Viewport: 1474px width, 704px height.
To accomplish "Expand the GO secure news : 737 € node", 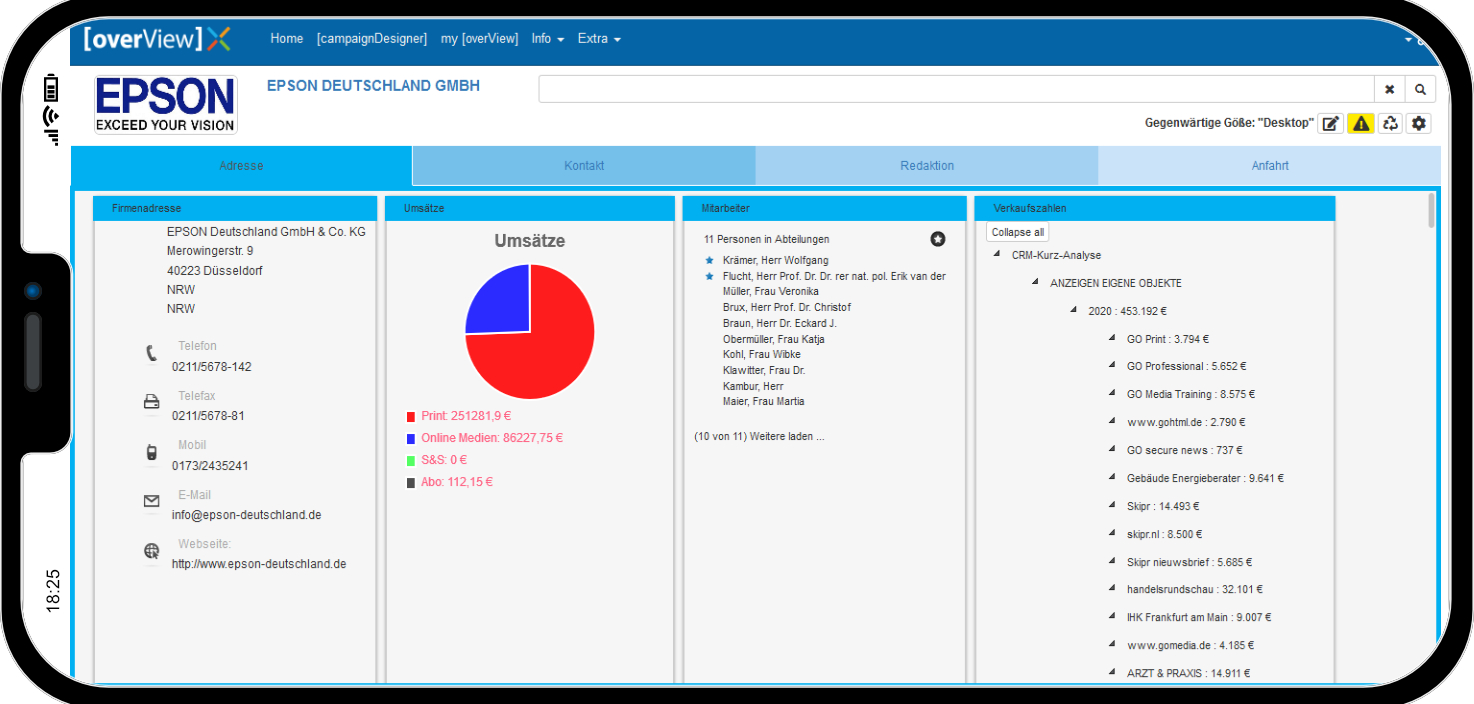I will click(x=1112, y=450).
